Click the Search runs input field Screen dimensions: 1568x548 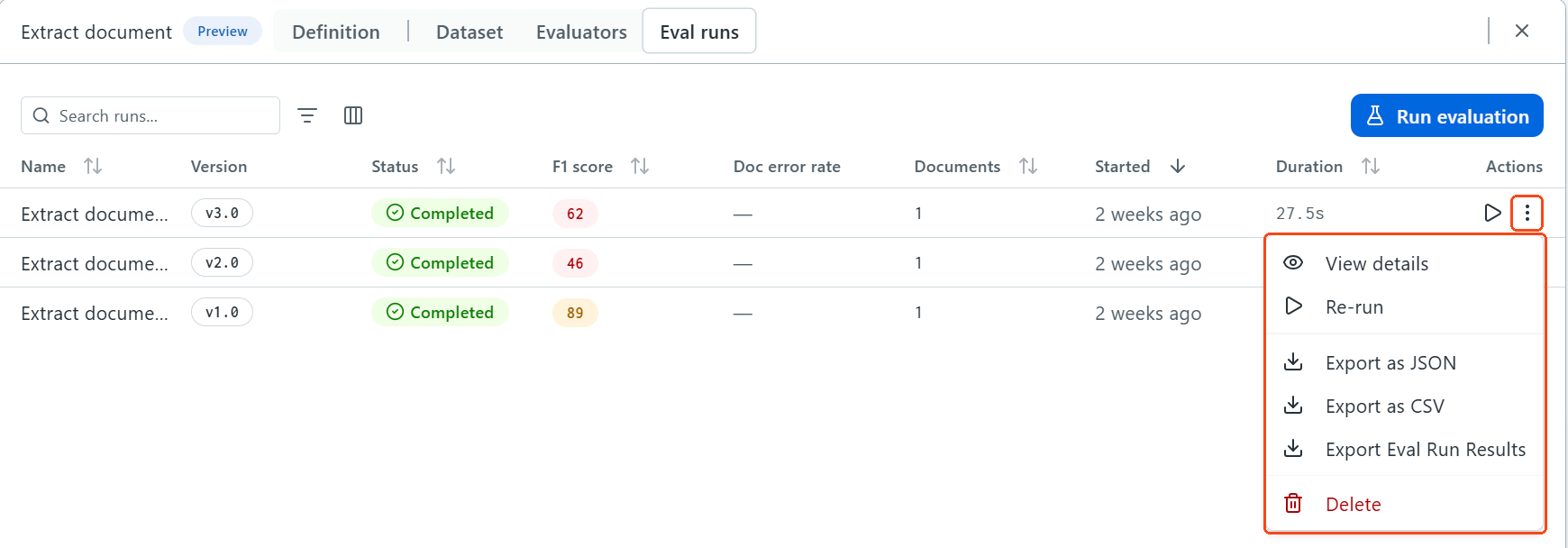click(150, 115)
